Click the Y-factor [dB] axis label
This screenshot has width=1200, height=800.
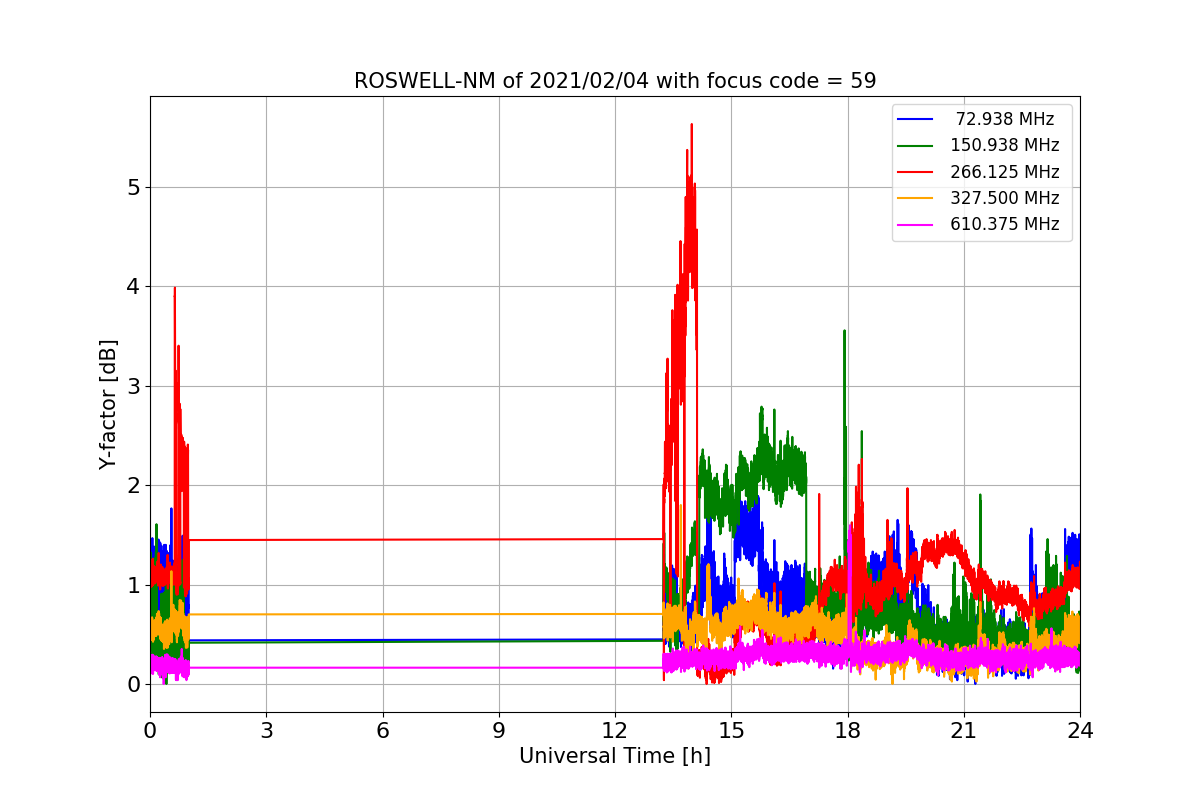click(108, 404)
